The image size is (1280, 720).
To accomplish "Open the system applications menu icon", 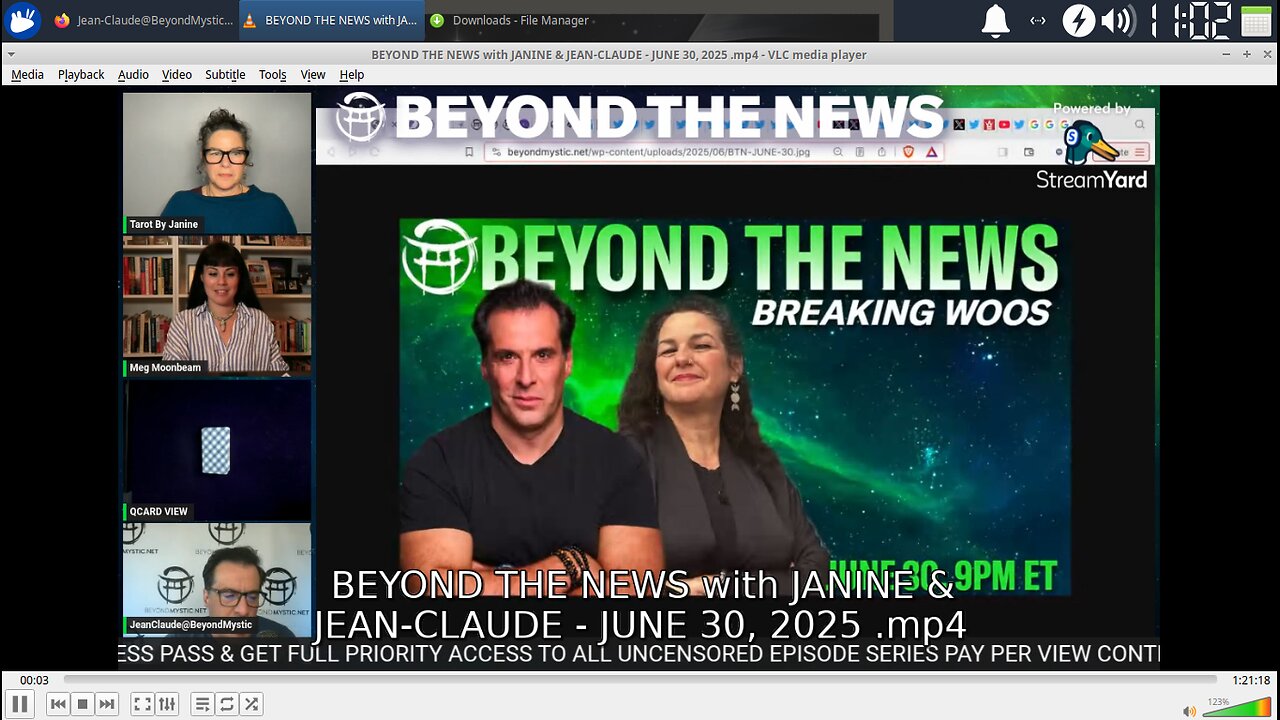I will point(22,20).
